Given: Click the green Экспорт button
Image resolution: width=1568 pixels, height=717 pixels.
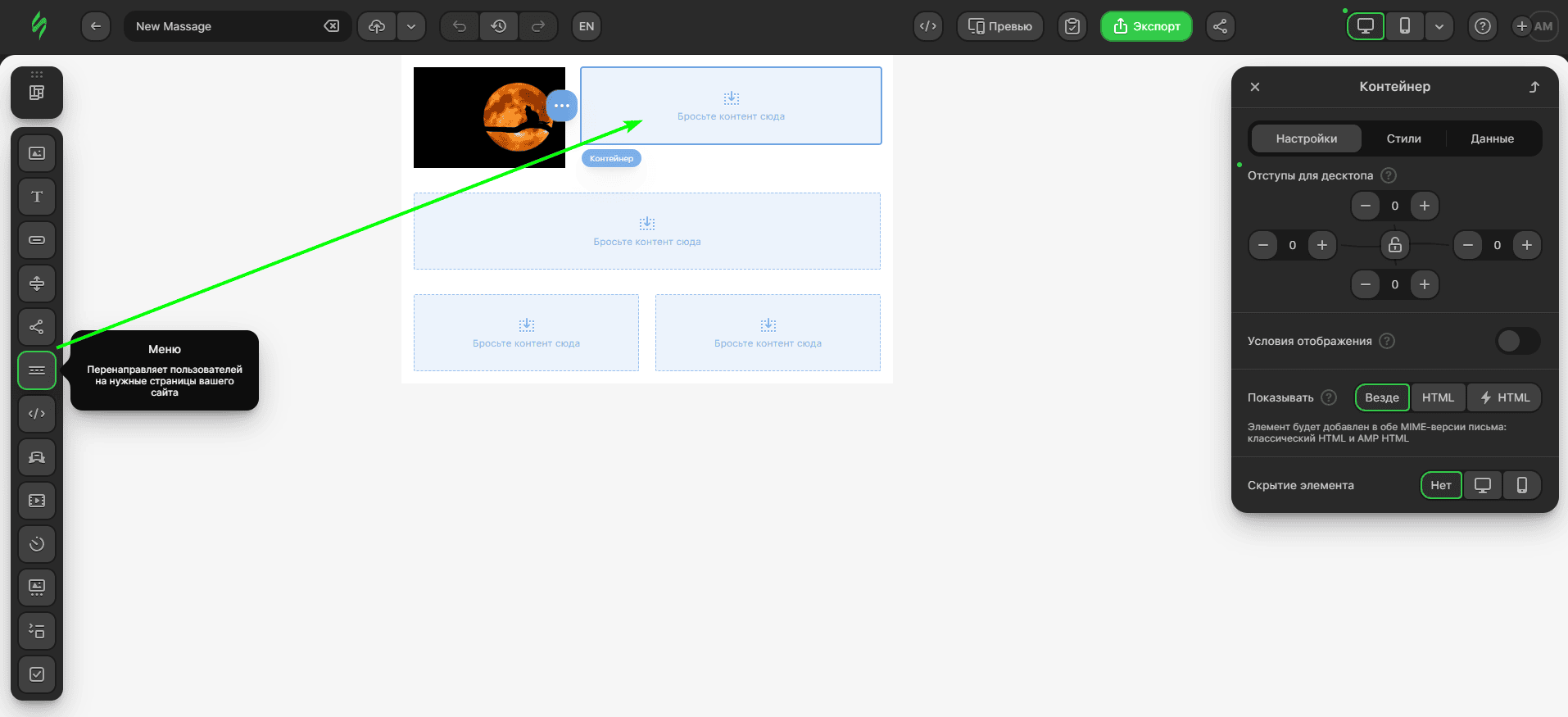Looking at the screenshot, I should point(1146,26).
